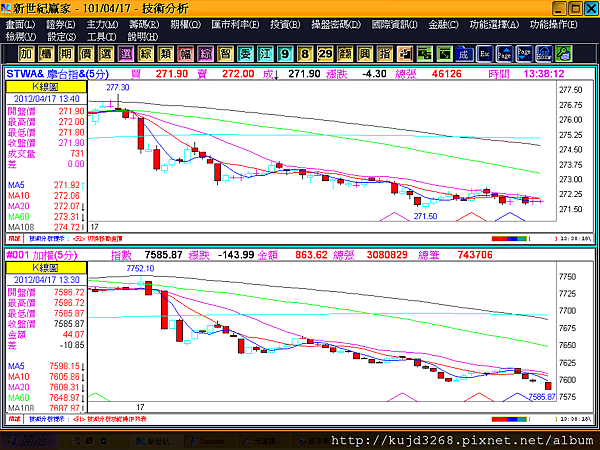Image resolution: width=600 pixels, height=450 pixels.
Task: Click the 2012/04/17 13:40 date field
Action: coord(47,99)
